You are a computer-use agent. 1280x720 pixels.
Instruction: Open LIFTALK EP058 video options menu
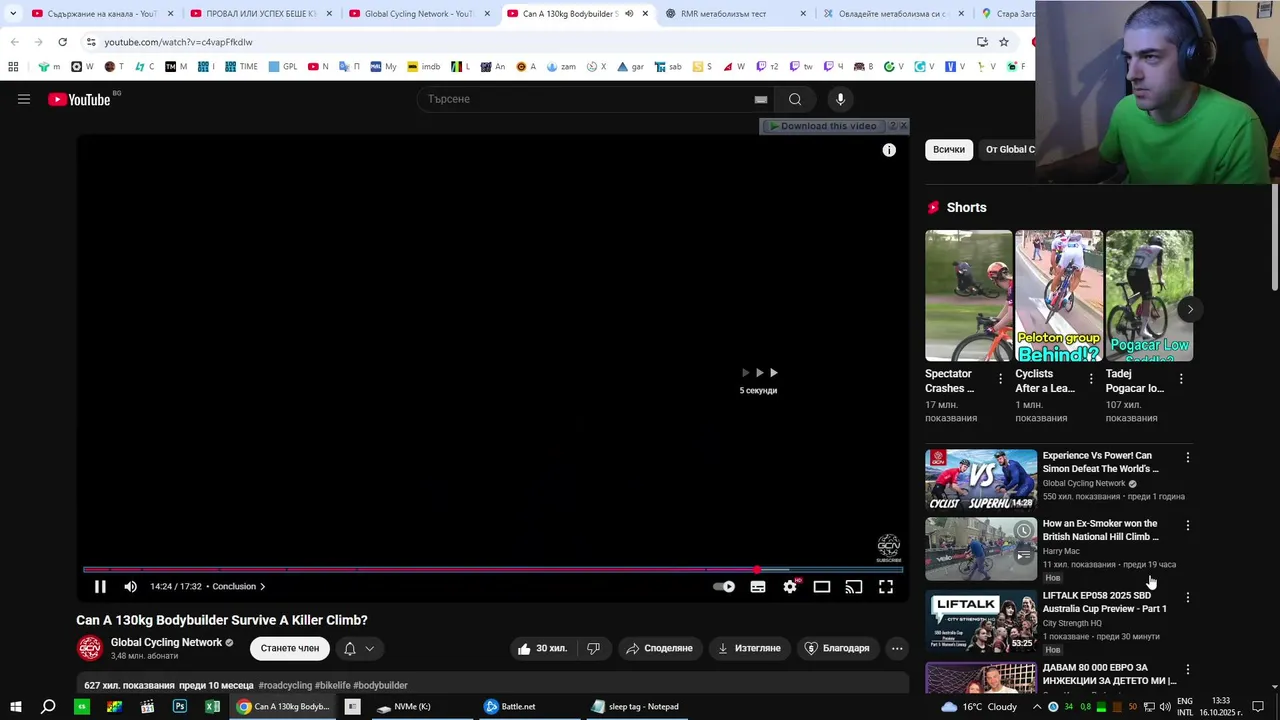1187,597
